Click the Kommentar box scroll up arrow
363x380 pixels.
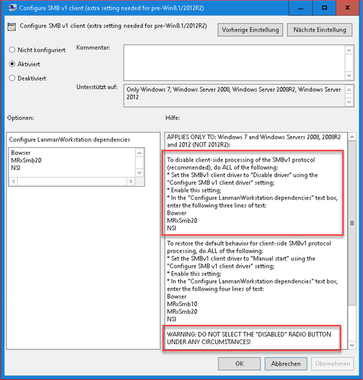point(349,50)
